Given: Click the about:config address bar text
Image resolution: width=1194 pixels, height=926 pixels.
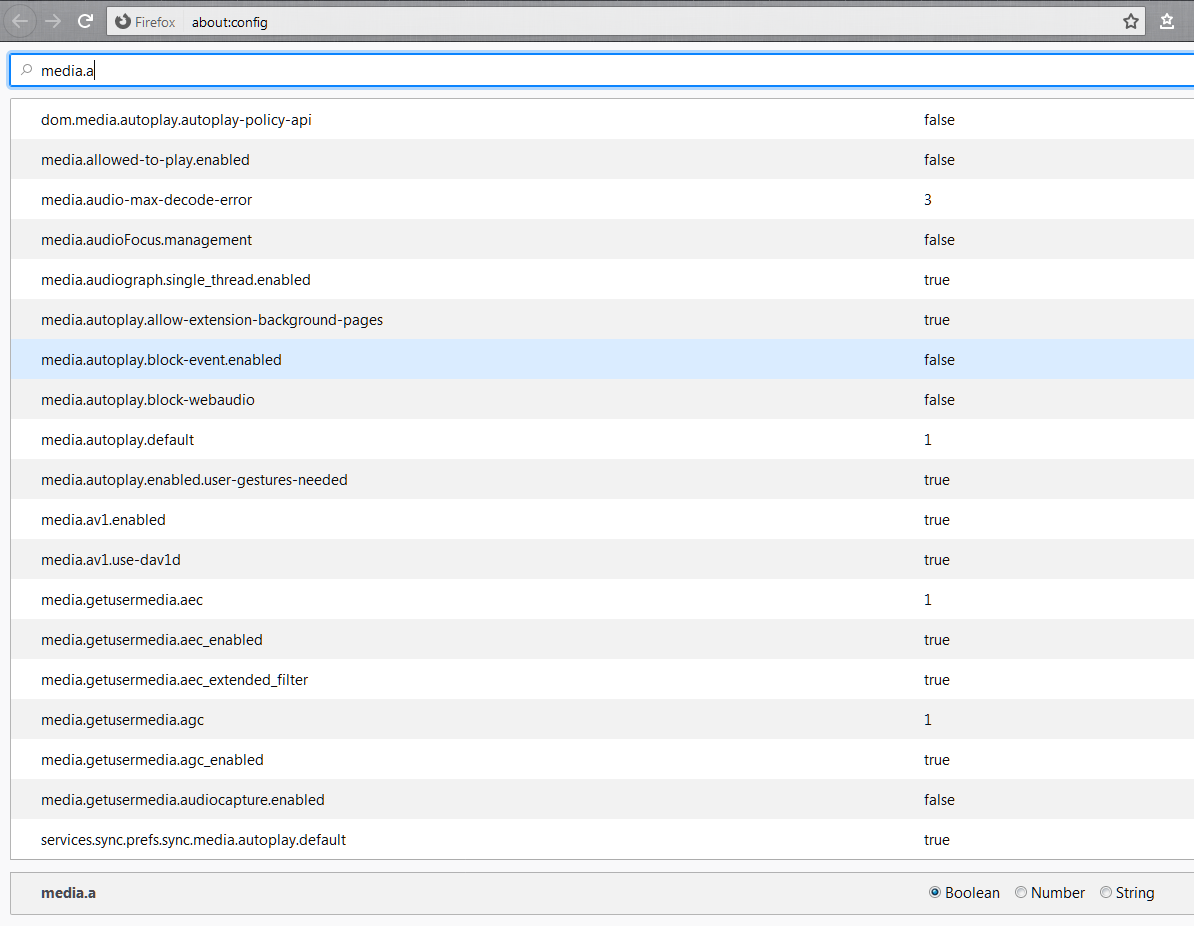Looking at the screenshot, I should point(229,21).
